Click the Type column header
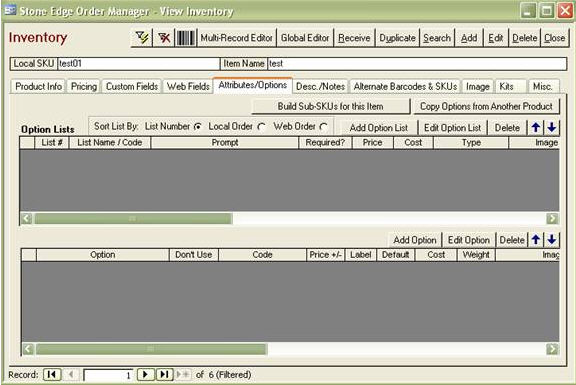576x385 pixels. pos(471,143)
